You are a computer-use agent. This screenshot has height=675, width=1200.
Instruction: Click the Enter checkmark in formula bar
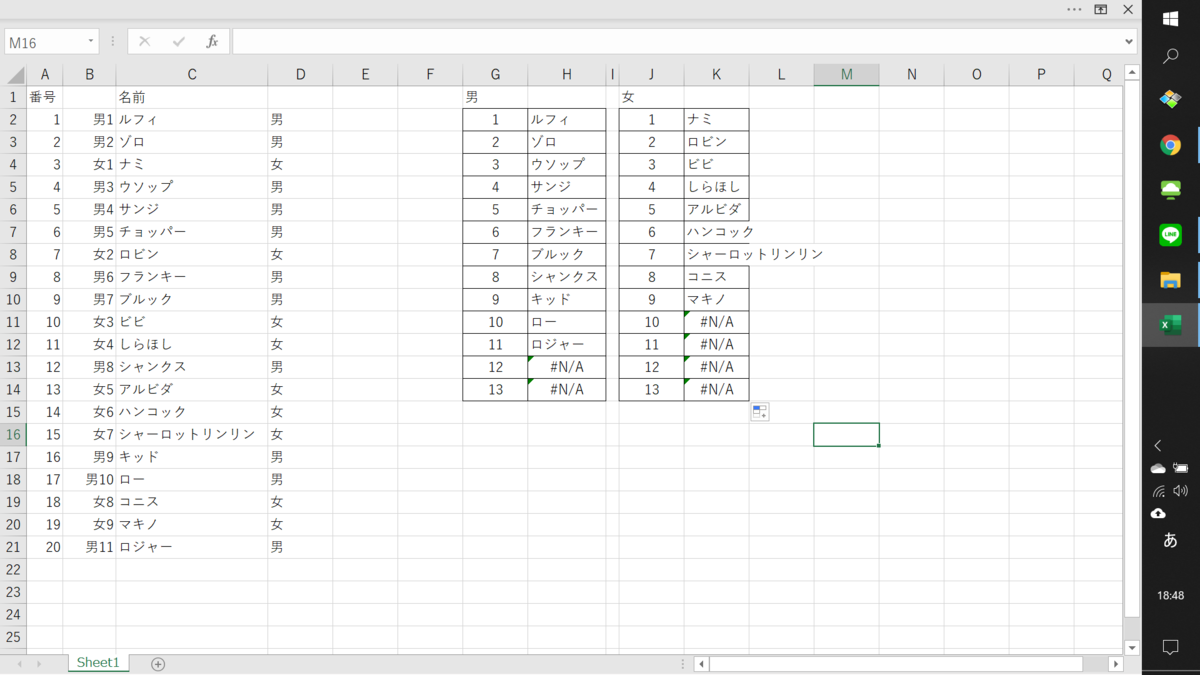(x=178, y=42)
